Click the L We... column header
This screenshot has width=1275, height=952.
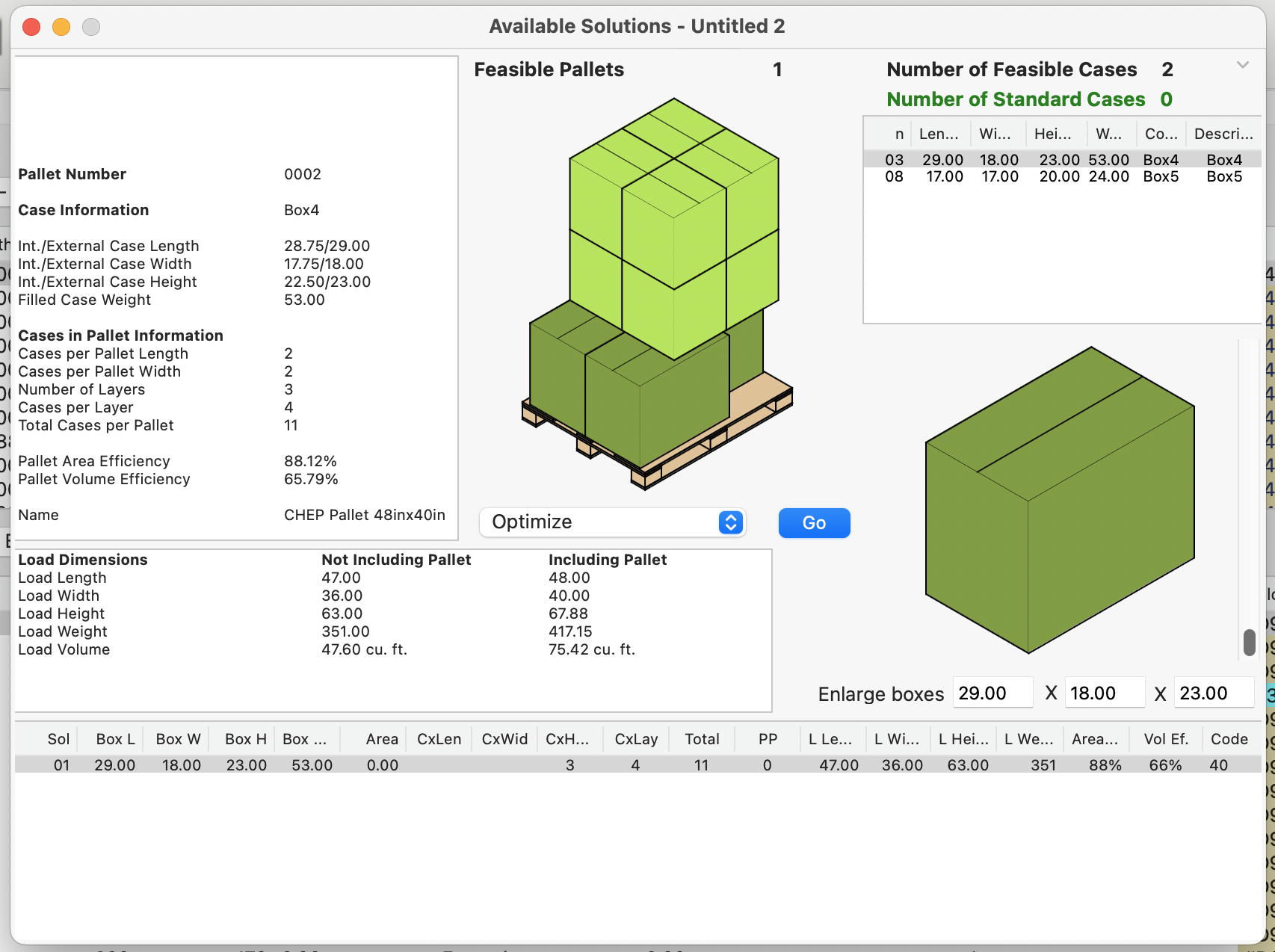click(1028, 739)
